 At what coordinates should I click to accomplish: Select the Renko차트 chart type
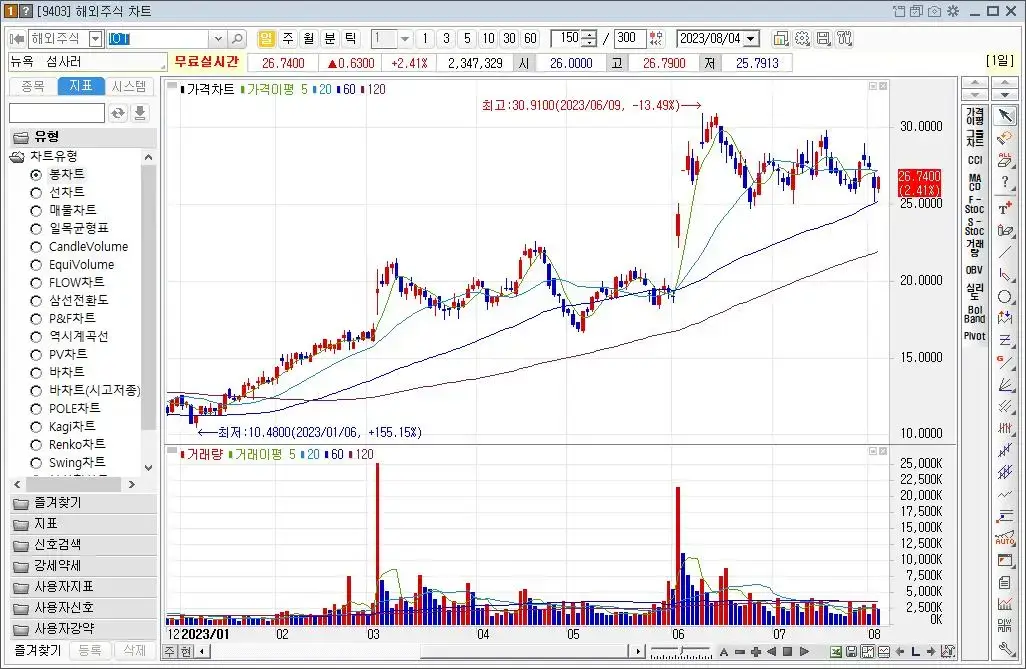68,444
